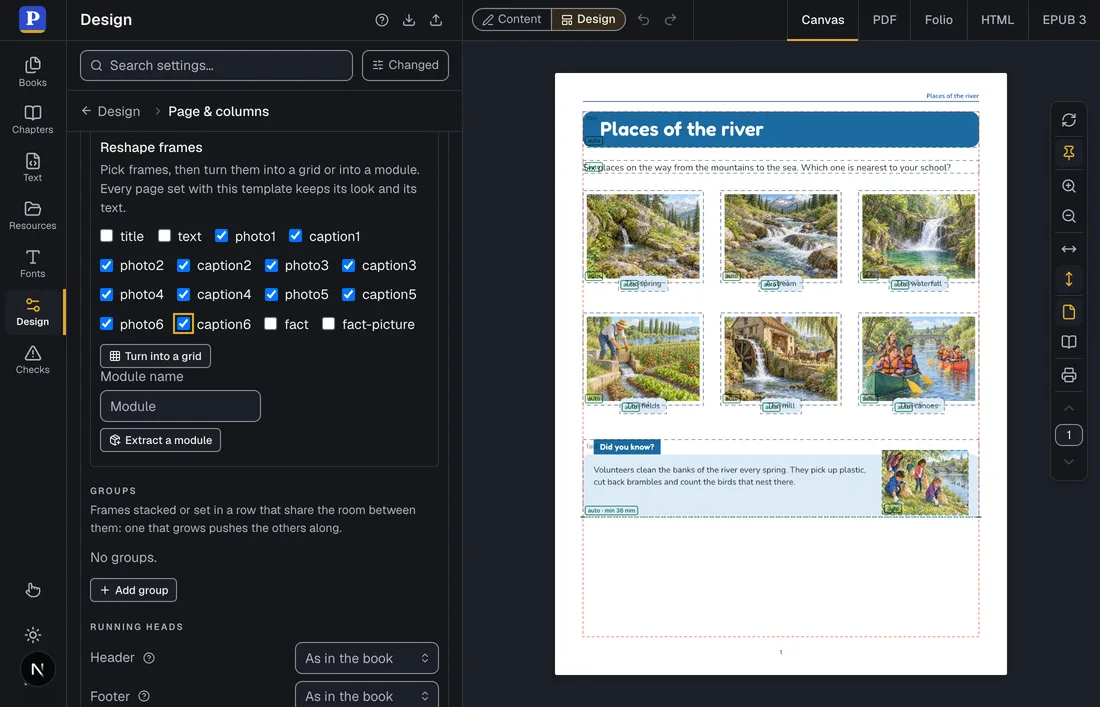
Task: Enable the fact-picture checkbox
Action: pyautogui.click(x=328, y=323)
